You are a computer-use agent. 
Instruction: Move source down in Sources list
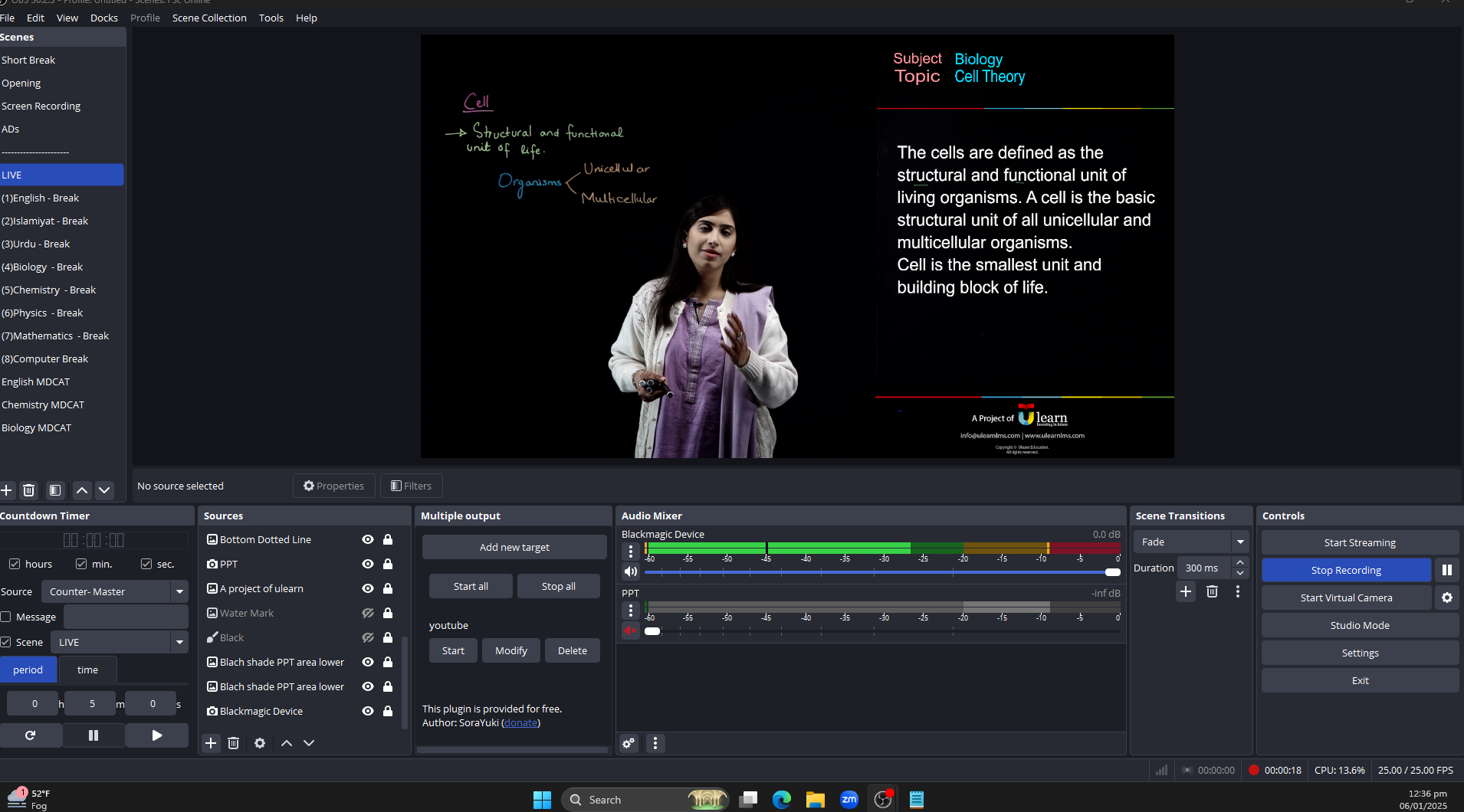click(x=309, y=743)
